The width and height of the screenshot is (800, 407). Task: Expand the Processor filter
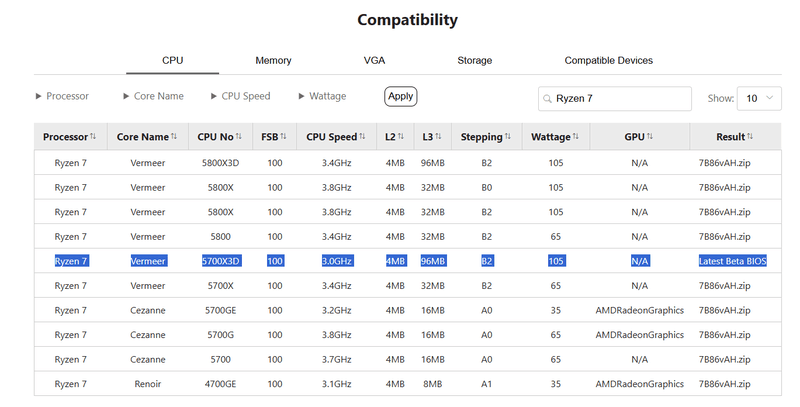(x=62, y=96)
